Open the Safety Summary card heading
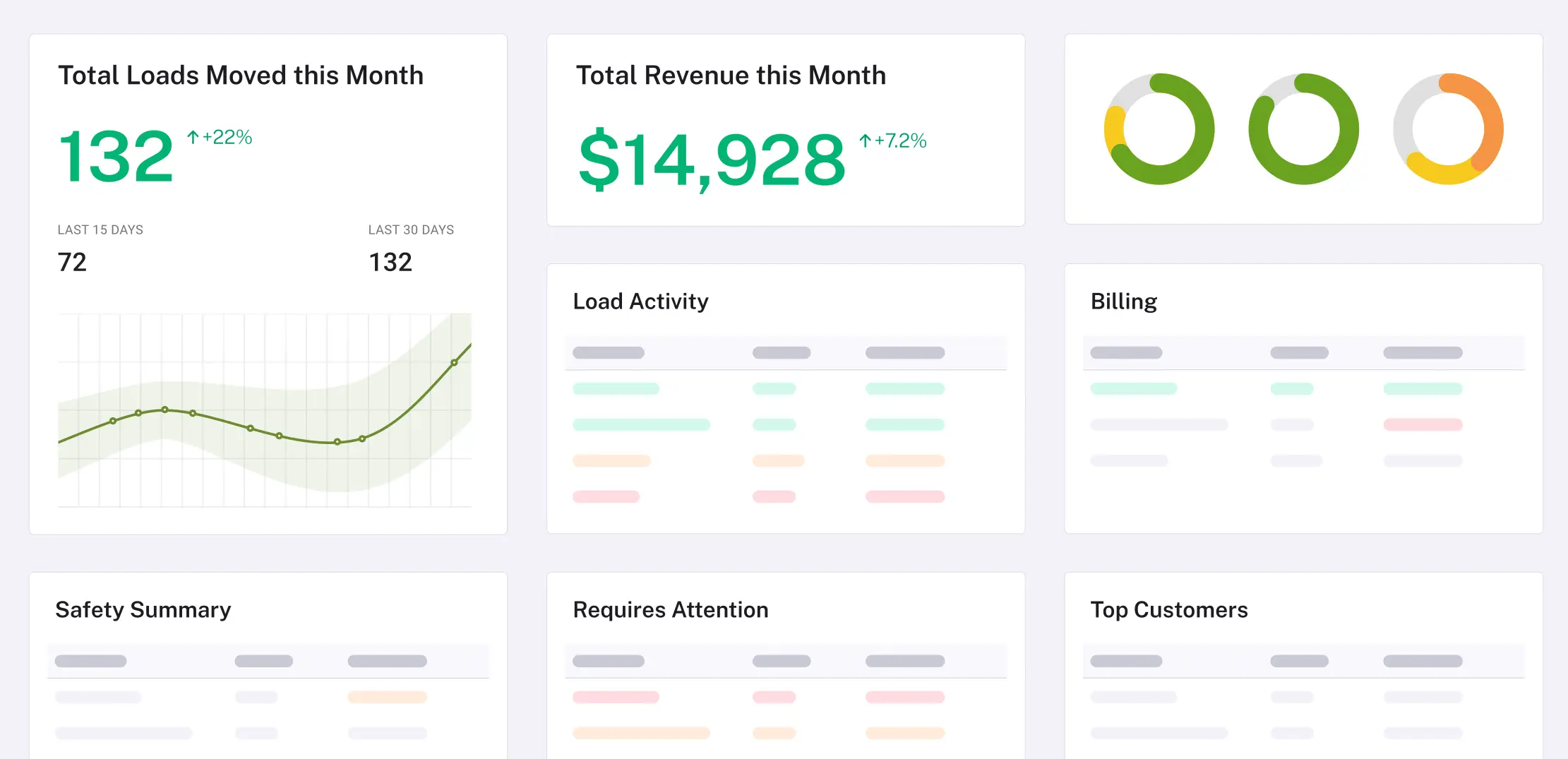1568x759 pixels. click(143, 609)
